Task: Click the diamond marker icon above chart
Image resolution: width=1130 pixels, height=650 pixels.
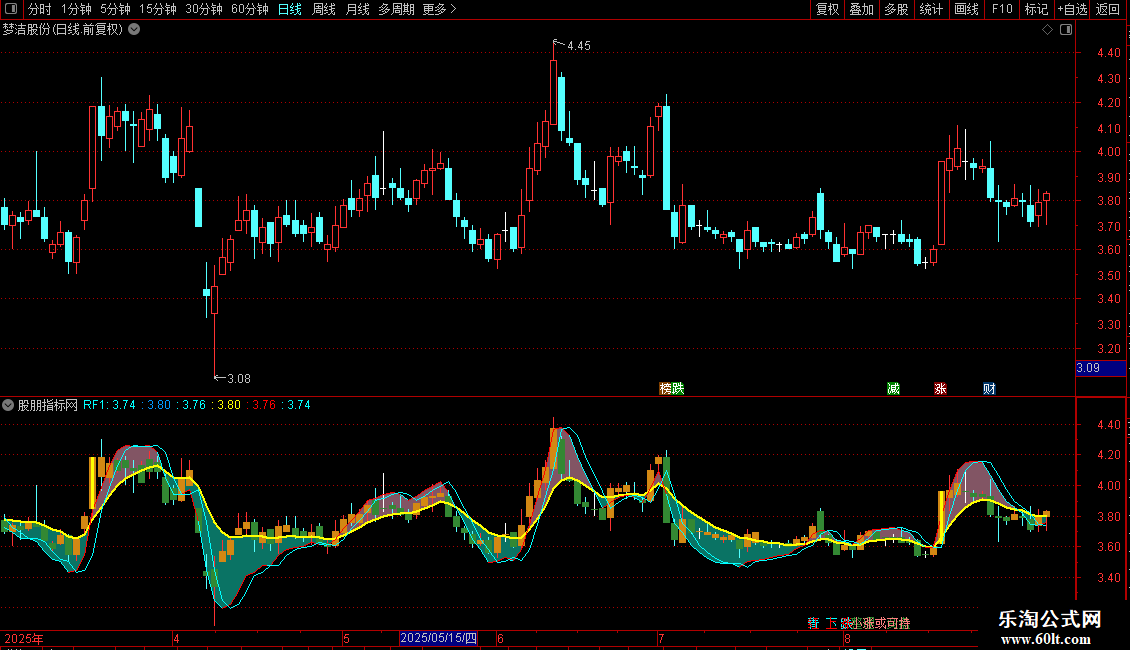Action: click(x=1048, y=30)
